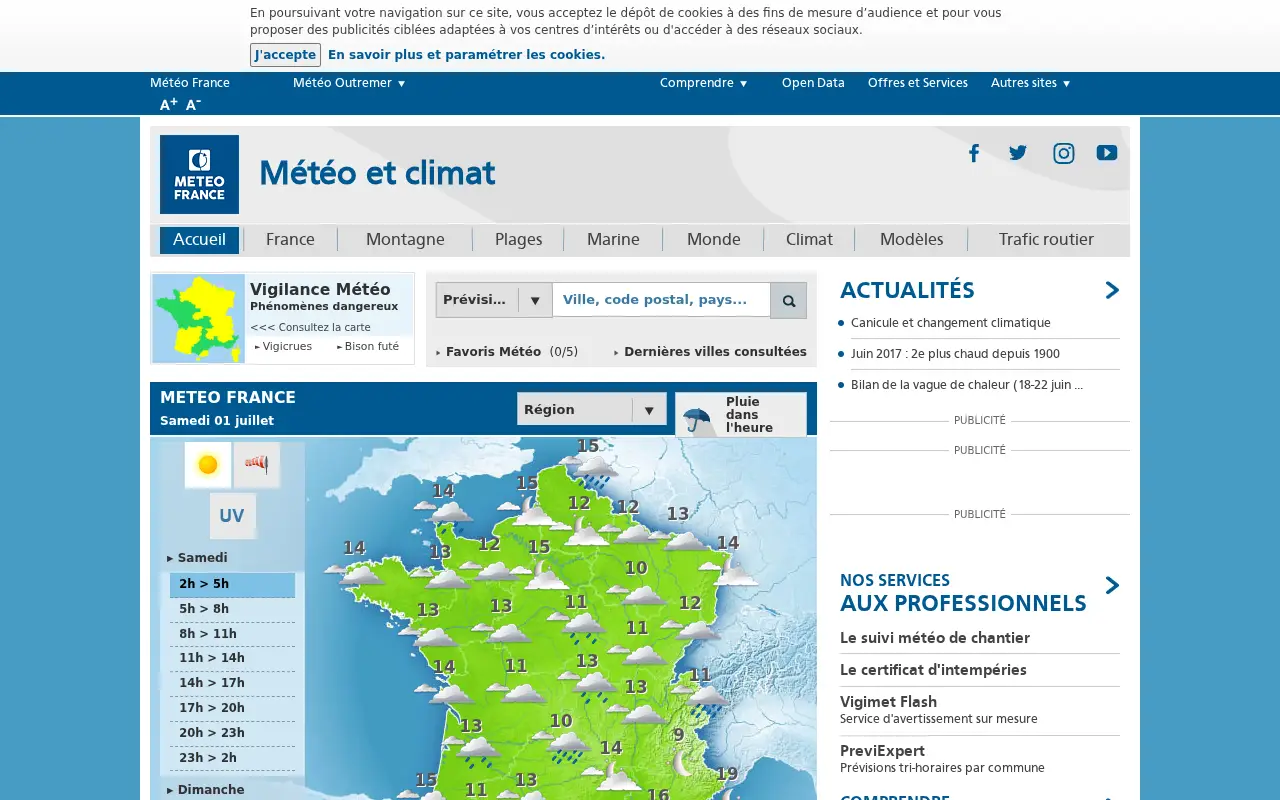
Task: Open the Twitter bird icon
Action: point(1018,153)
